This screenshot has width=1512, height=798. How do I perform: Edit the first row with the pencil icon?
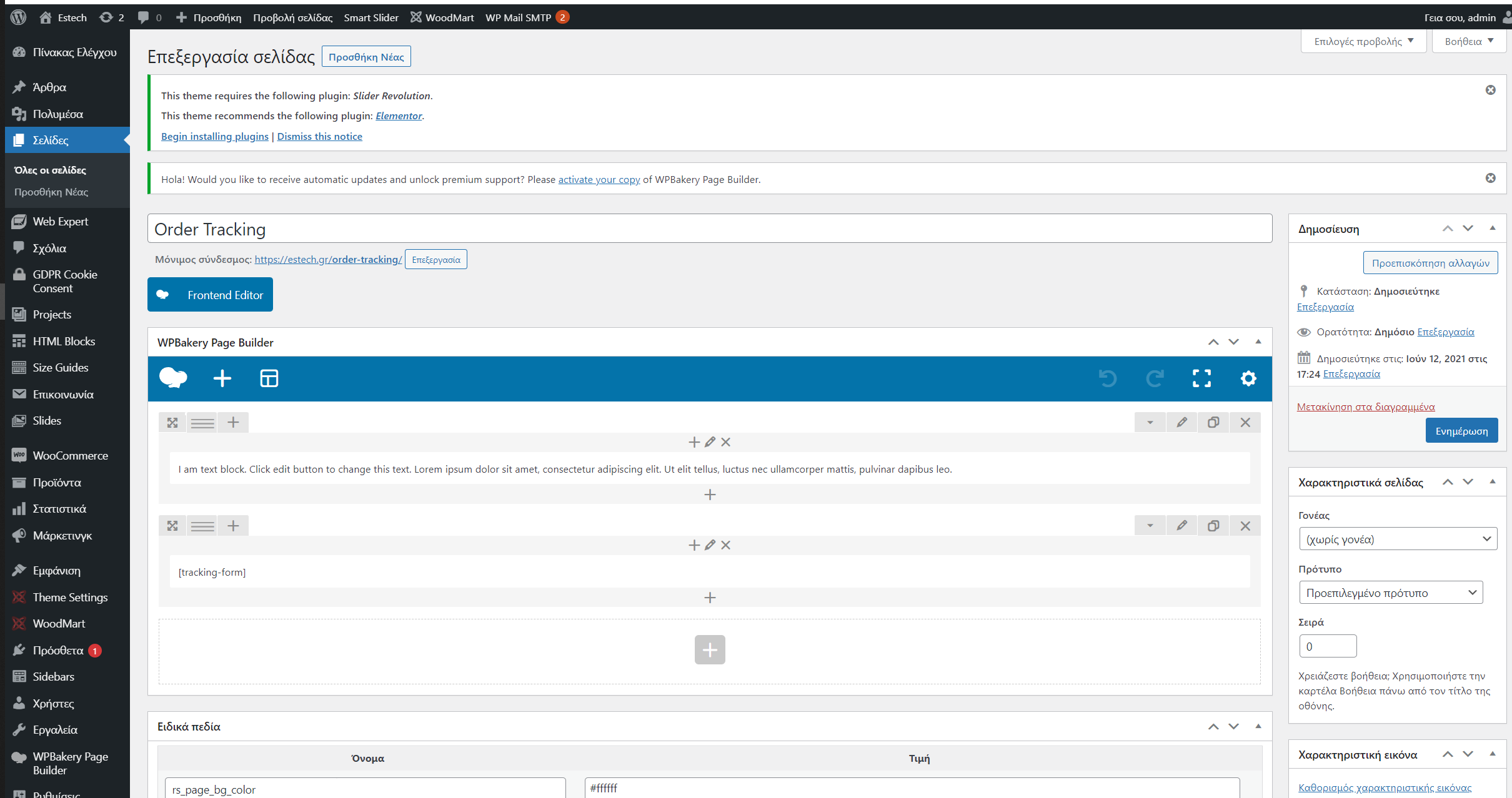click(1181, 422)
